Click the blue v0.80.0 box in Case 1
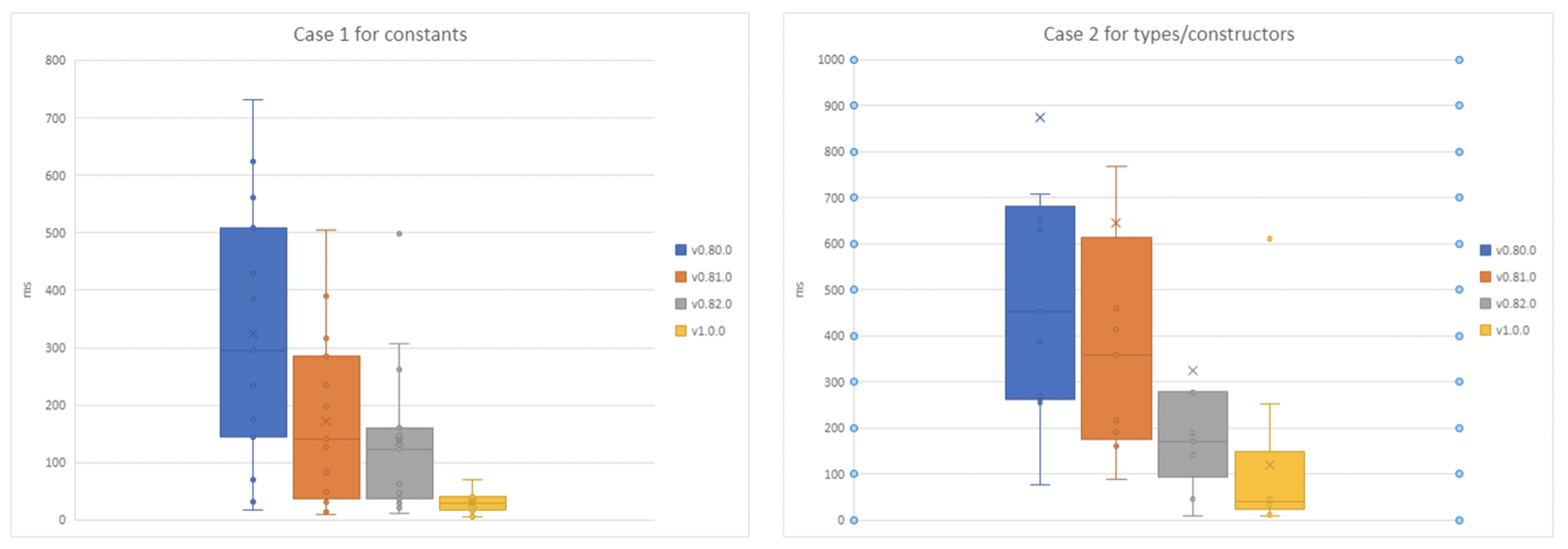Viewport: 1568px width, 549px height. pyautogui.click(x=253, y=292)
